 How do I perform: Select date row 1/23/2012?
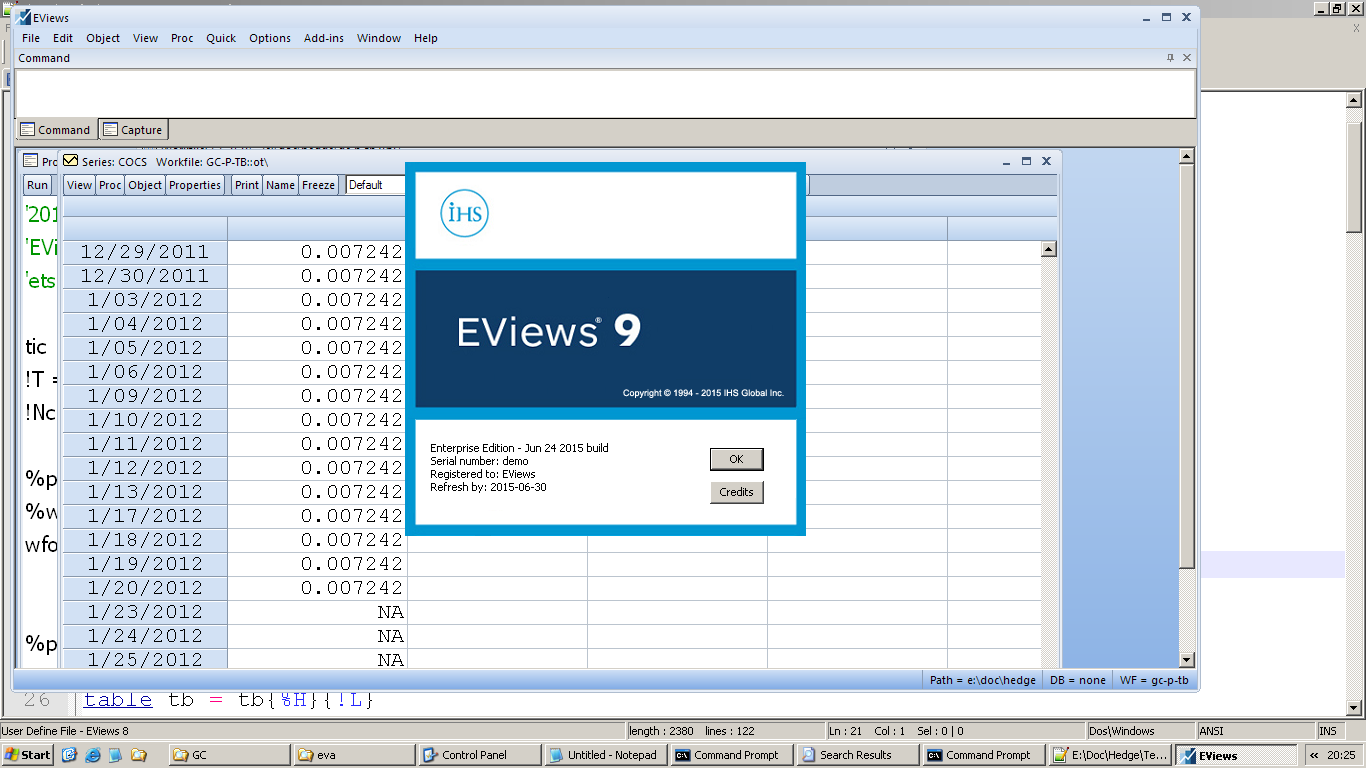145,612
